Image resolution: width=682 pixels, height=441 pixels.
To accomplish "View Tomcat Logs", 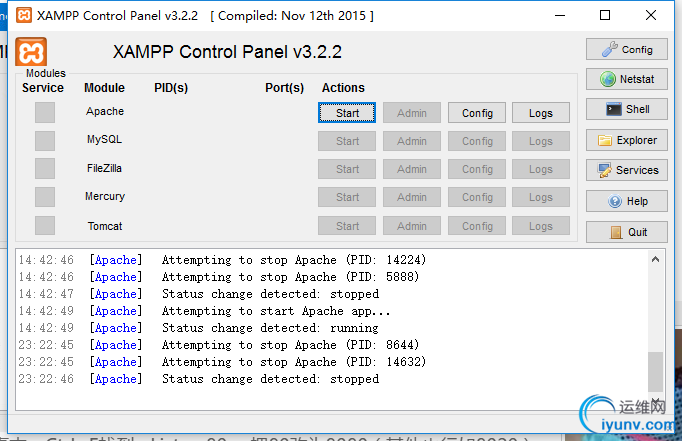I will [541, 226].
